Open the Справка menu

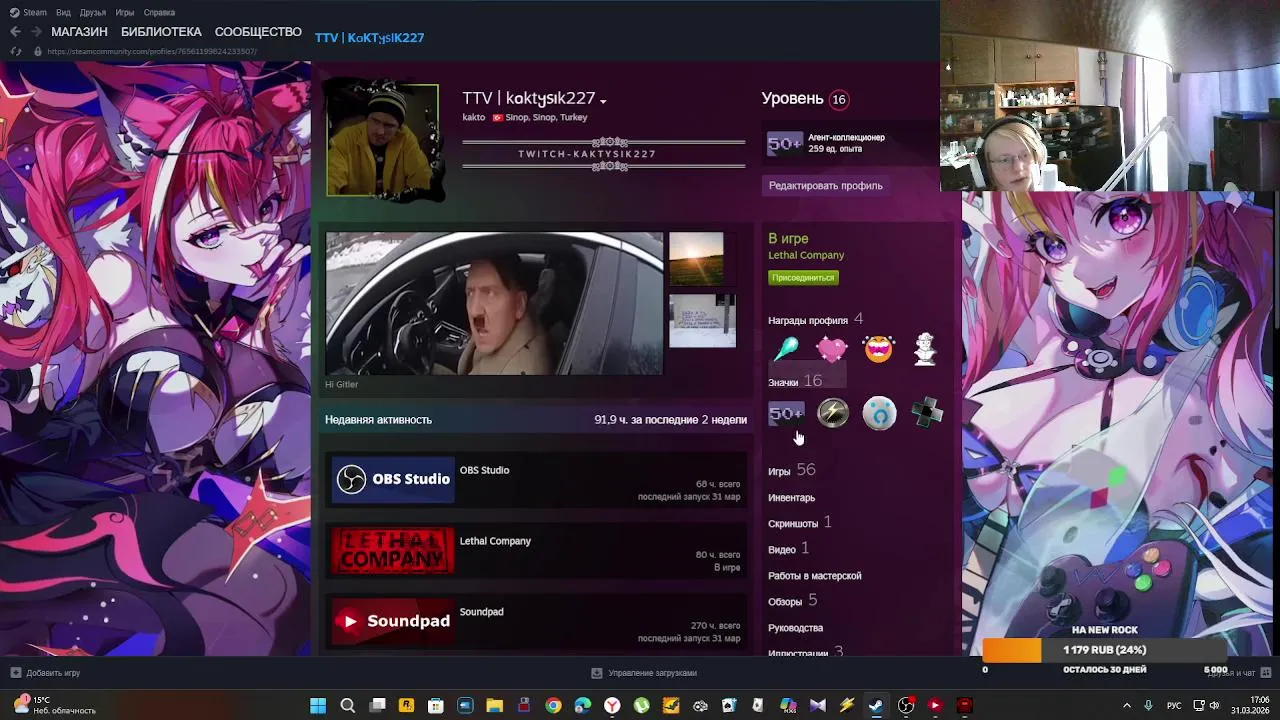click(x=159, y=13)
